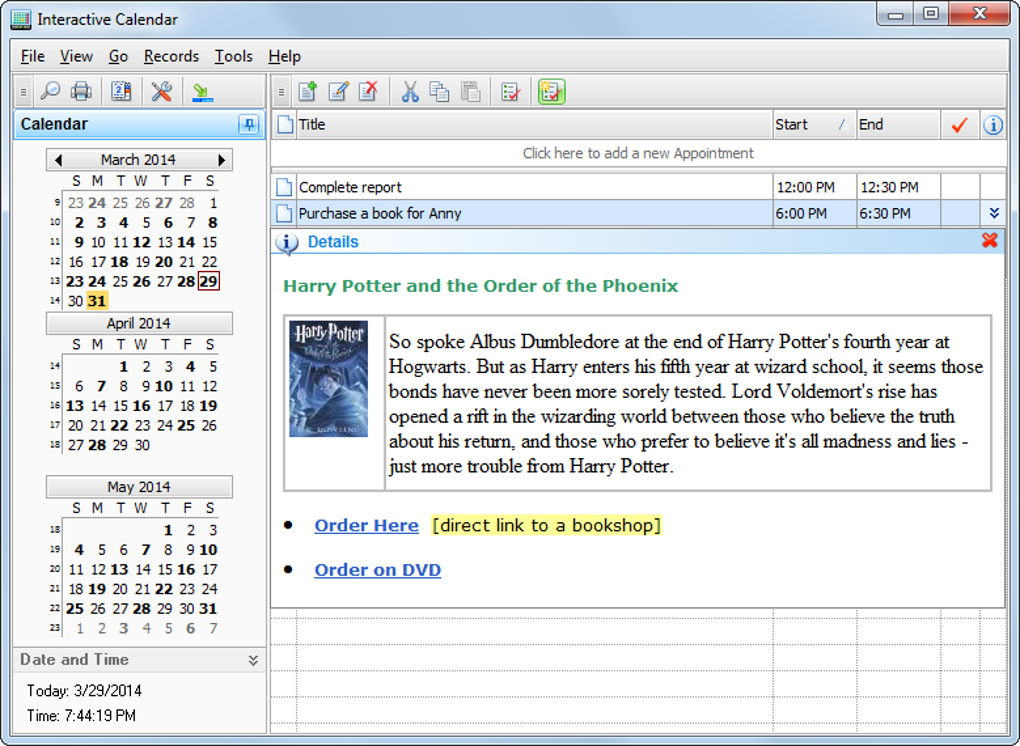The width and height of the screenshot is (1020, 746).
Task: Sort by the End column header
Action: pos(898,124)
